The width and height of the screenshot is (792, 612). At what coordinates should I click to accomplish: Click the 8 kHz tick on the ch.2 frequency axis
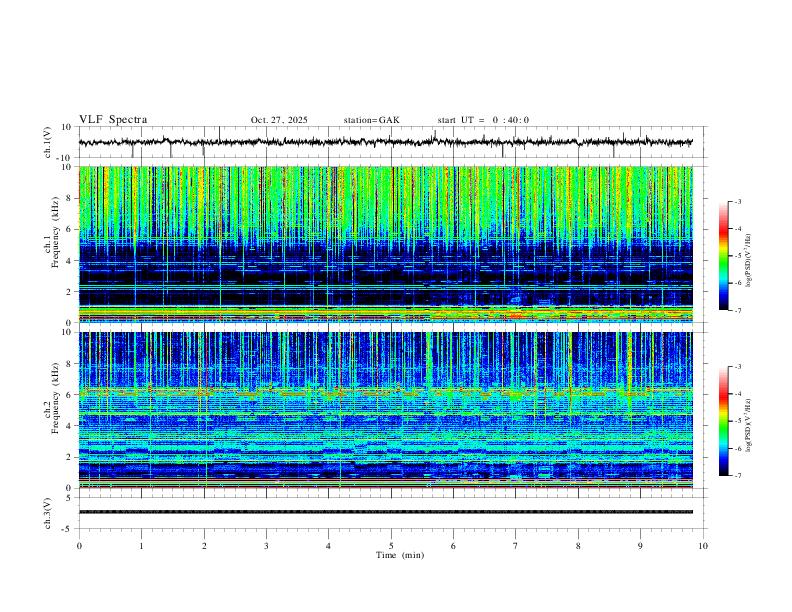pos(69,364)
